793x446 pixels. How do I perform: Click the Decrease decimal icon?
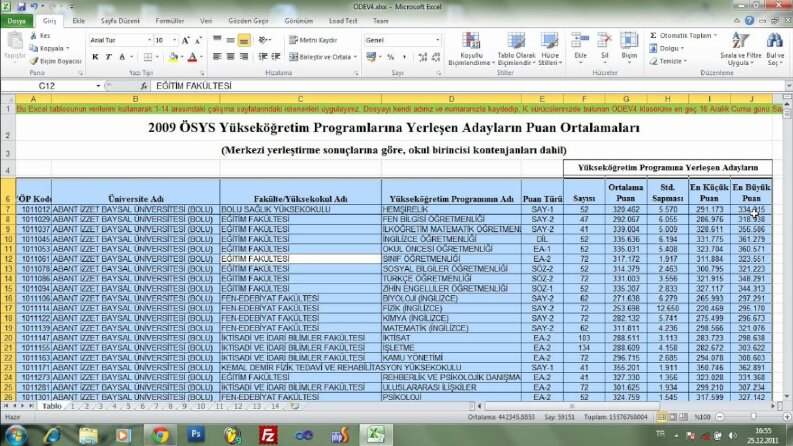tap(436, 57)
